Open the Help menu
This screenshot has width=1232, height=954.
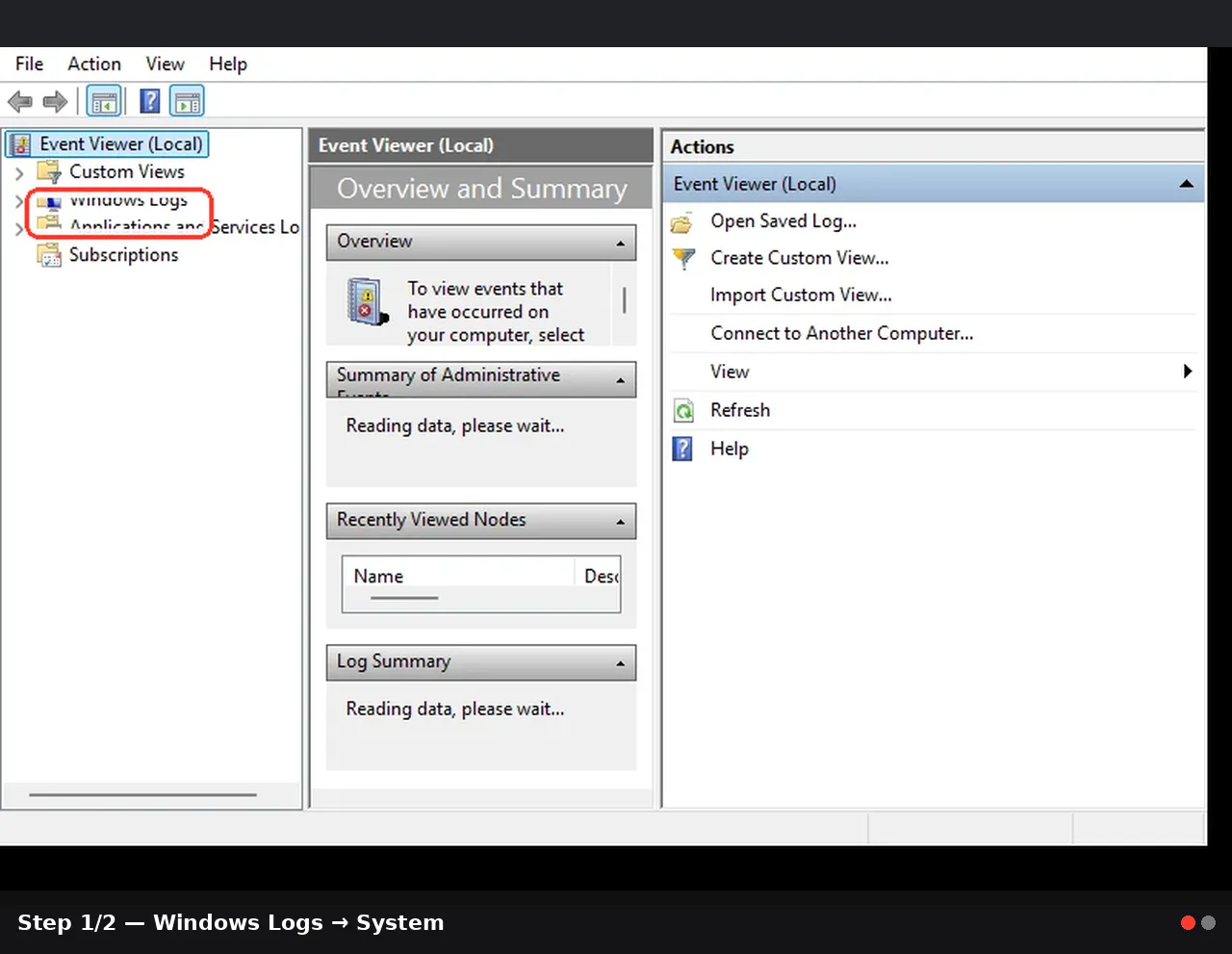[x=228, y=64]
